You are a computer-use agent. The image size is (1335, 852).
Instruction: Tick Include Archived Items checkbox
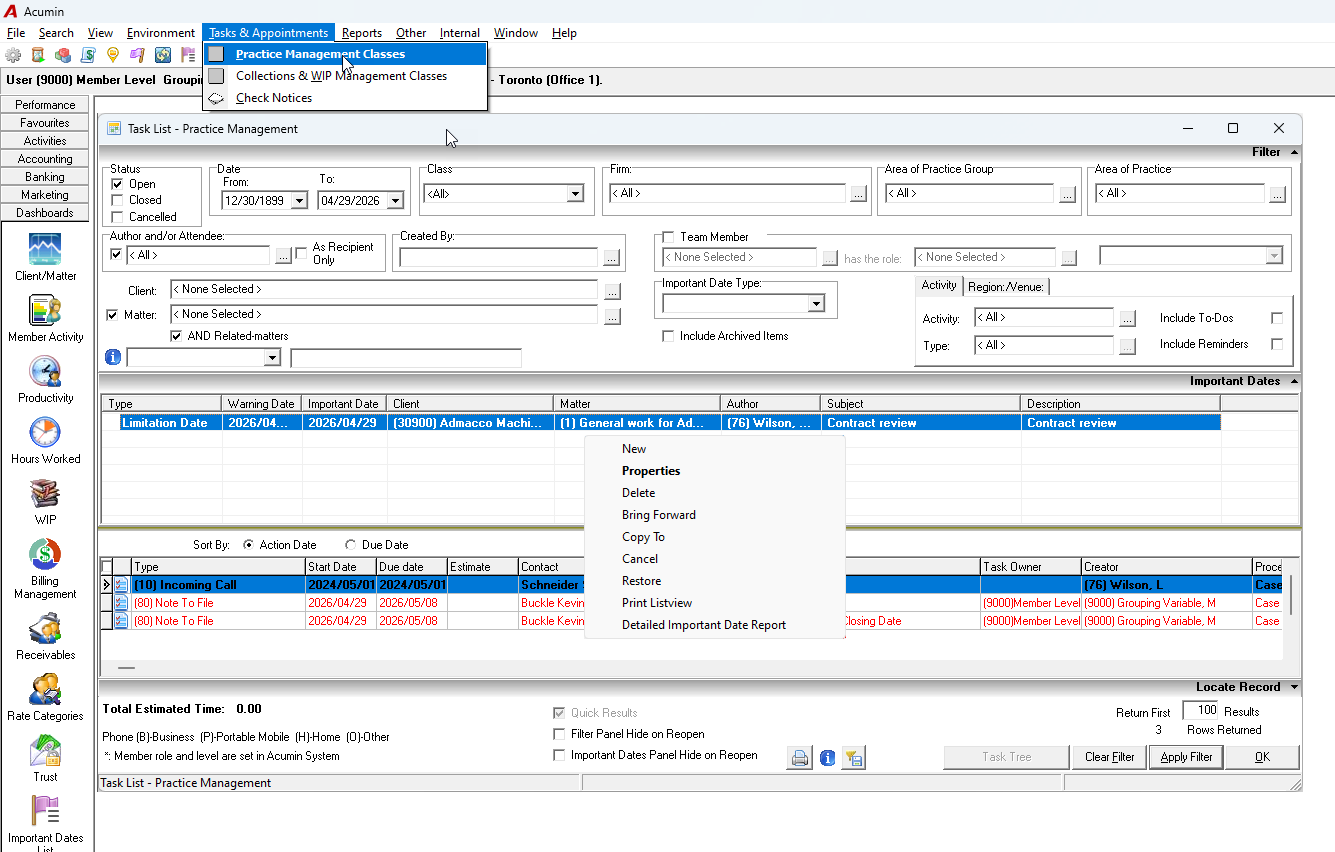point(668,336)
